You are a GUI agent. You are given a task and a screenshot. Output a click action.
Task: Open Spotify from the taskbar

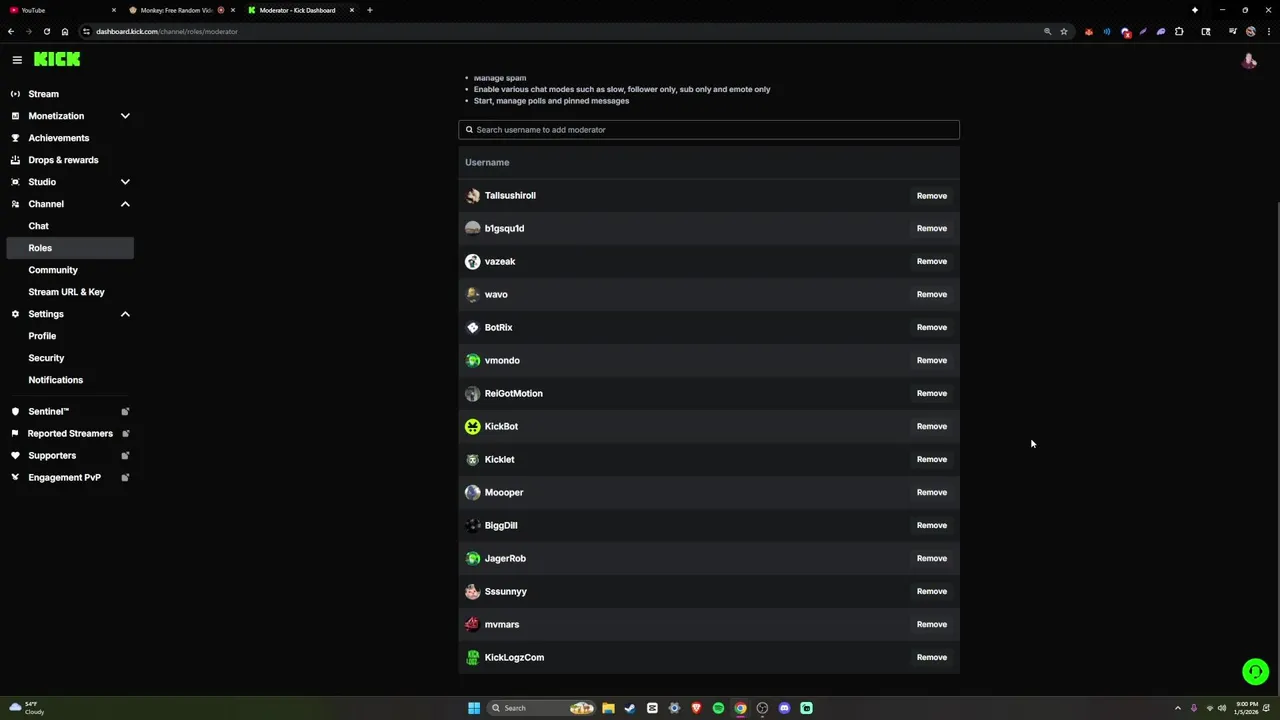(x=718, y=708)
